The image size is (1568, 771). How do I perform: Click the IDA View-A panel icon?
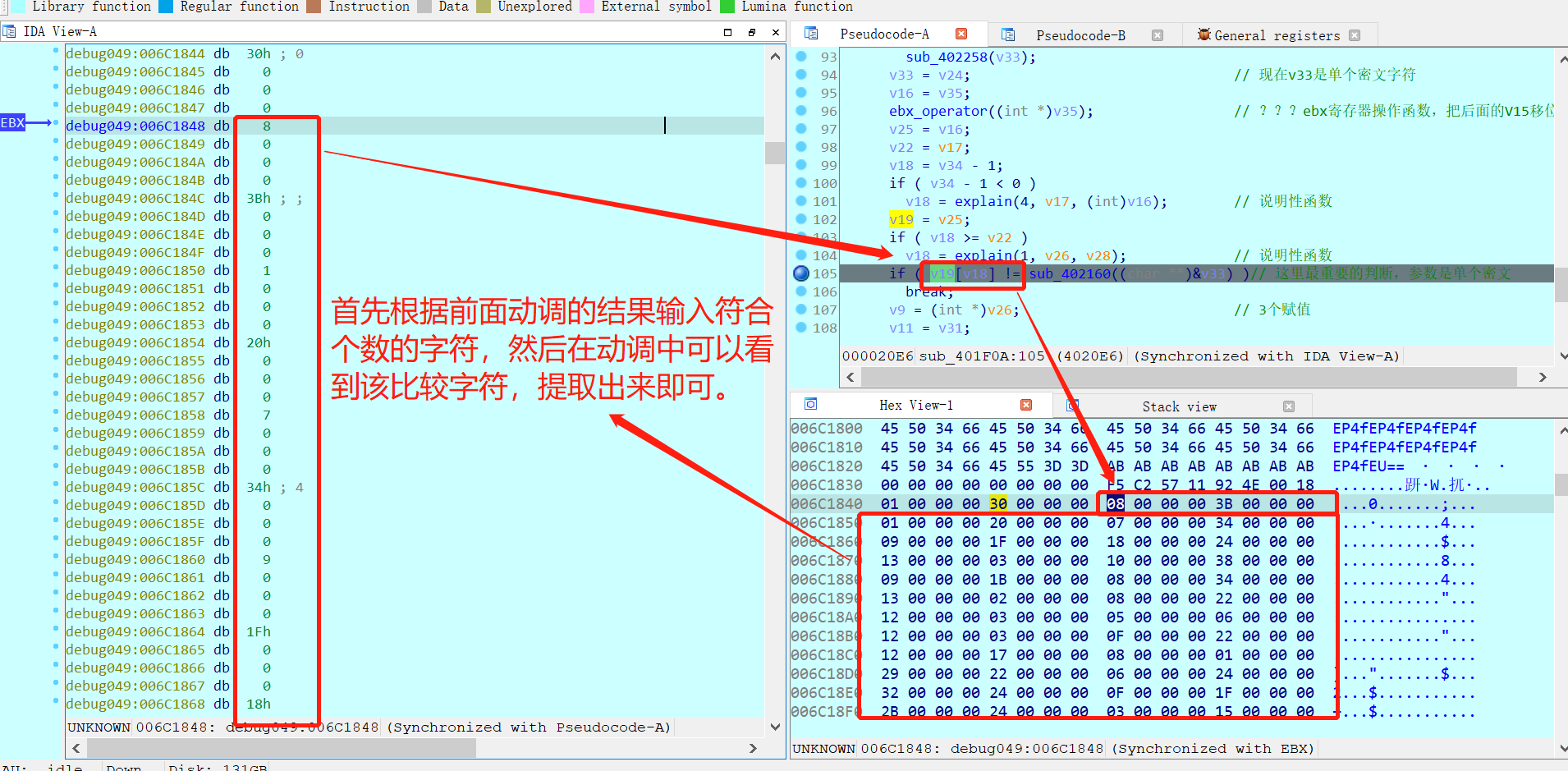point(9,32)
